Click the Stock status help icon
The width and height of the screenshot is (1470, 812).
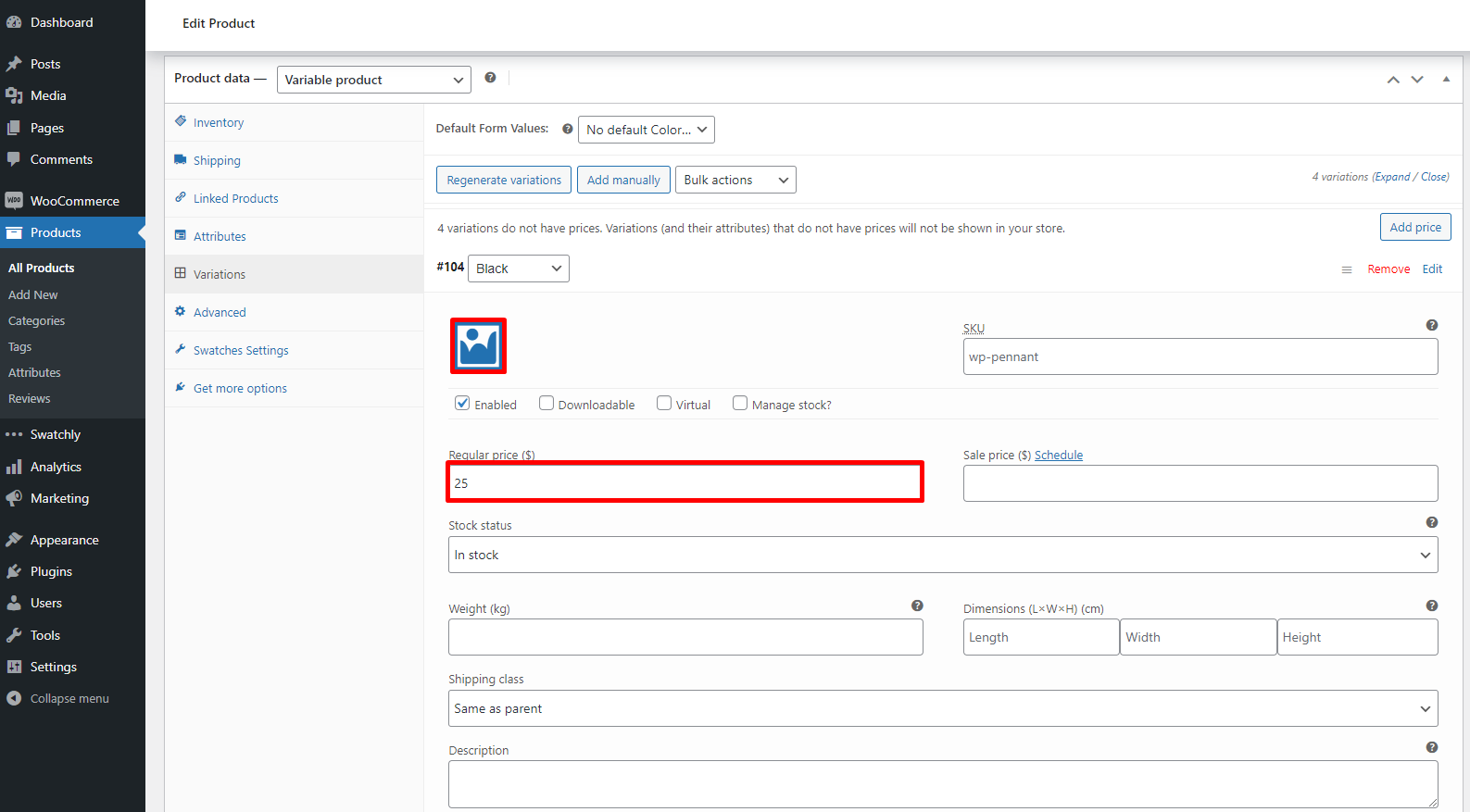coord(1431,522)
